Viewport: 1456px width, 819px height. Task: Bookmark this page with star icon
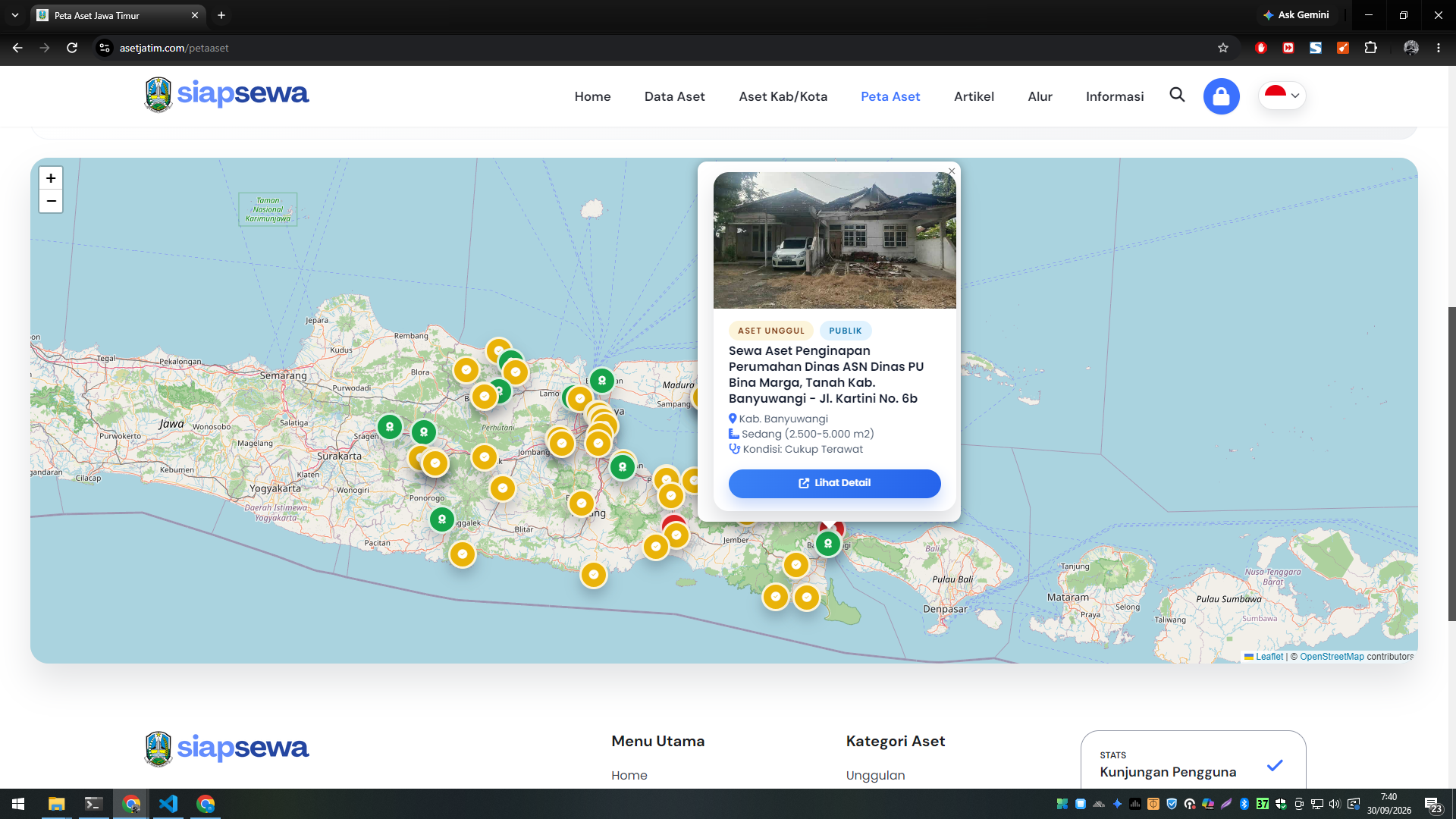point(1222,48)
